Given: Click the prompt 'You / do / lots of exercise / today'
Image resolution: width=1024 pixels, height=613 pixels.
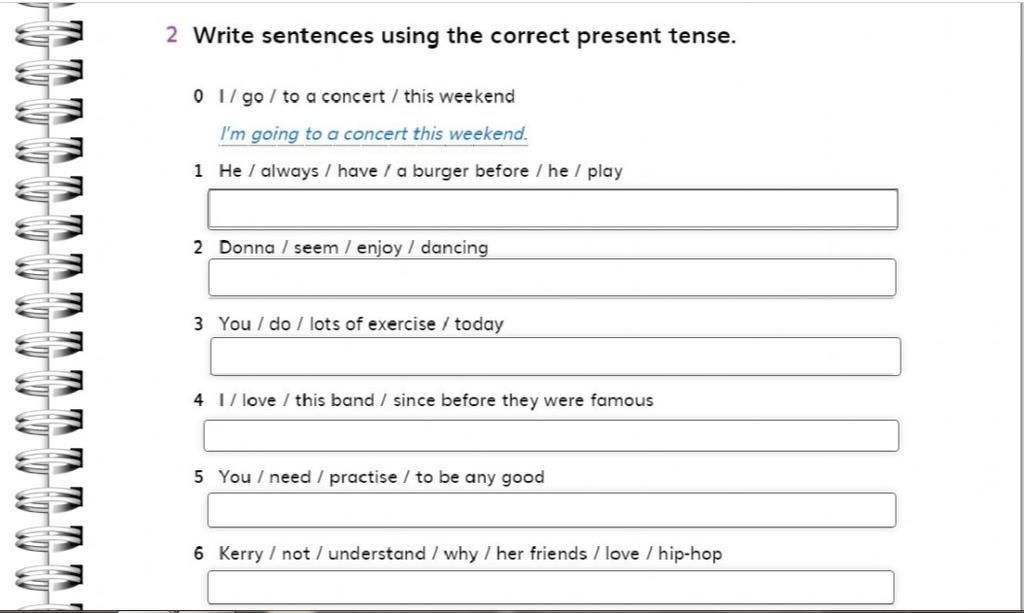Looking at the screenshot, I should tap(360, 324).
